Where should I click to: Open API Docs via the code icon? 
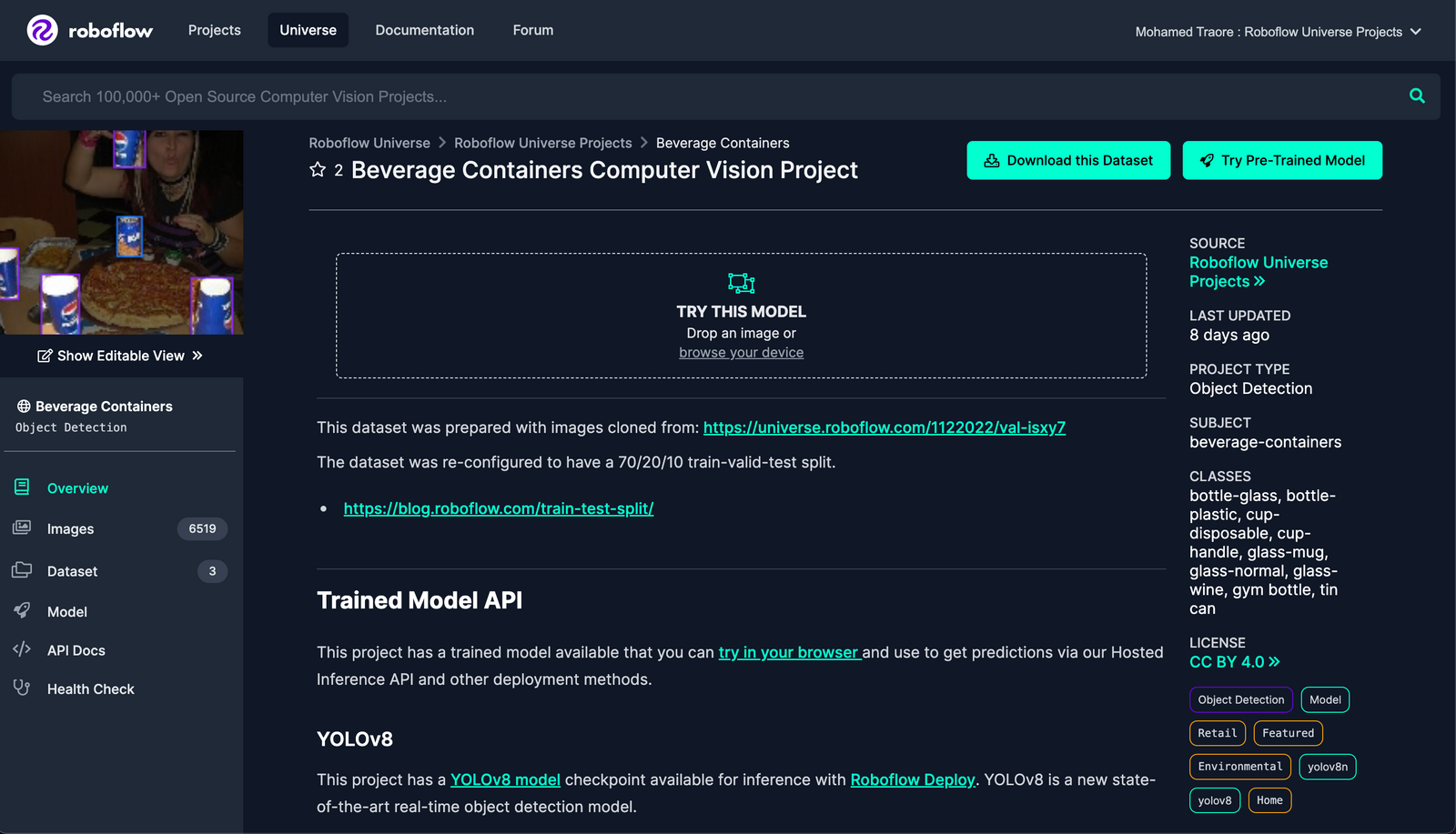click(20, 650)
